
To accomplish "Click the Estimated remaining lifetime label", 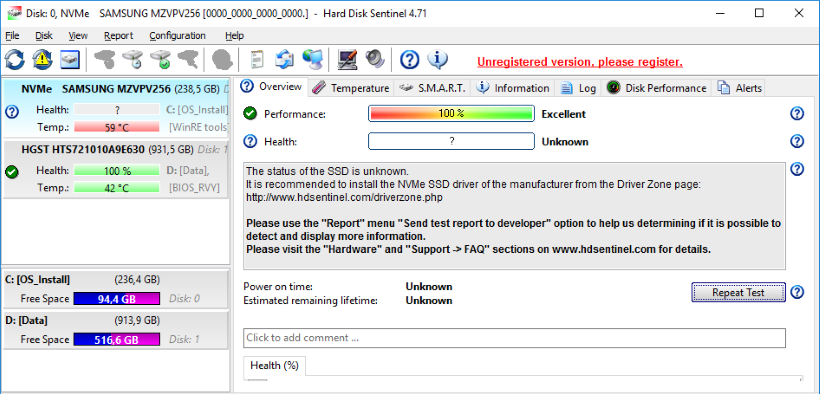I will [x=311, y=301].
